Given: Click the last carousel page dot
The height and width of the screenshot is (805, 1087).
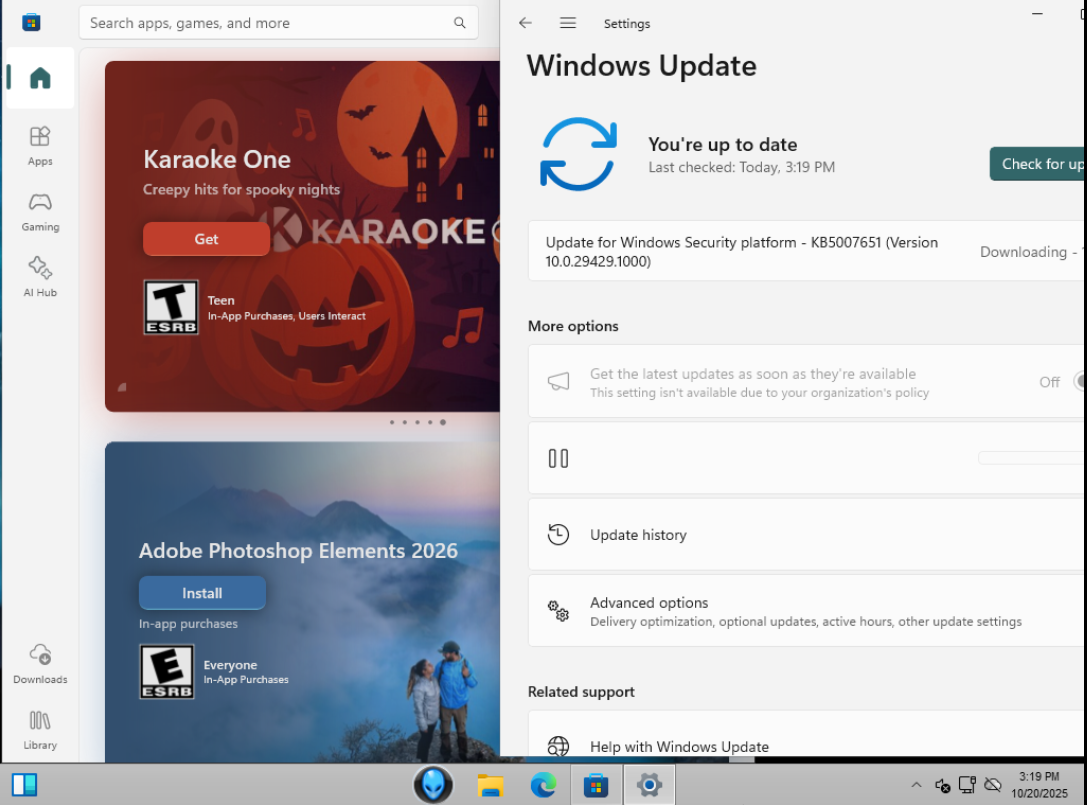Looking at the screenshot, I should click(443, 422).
